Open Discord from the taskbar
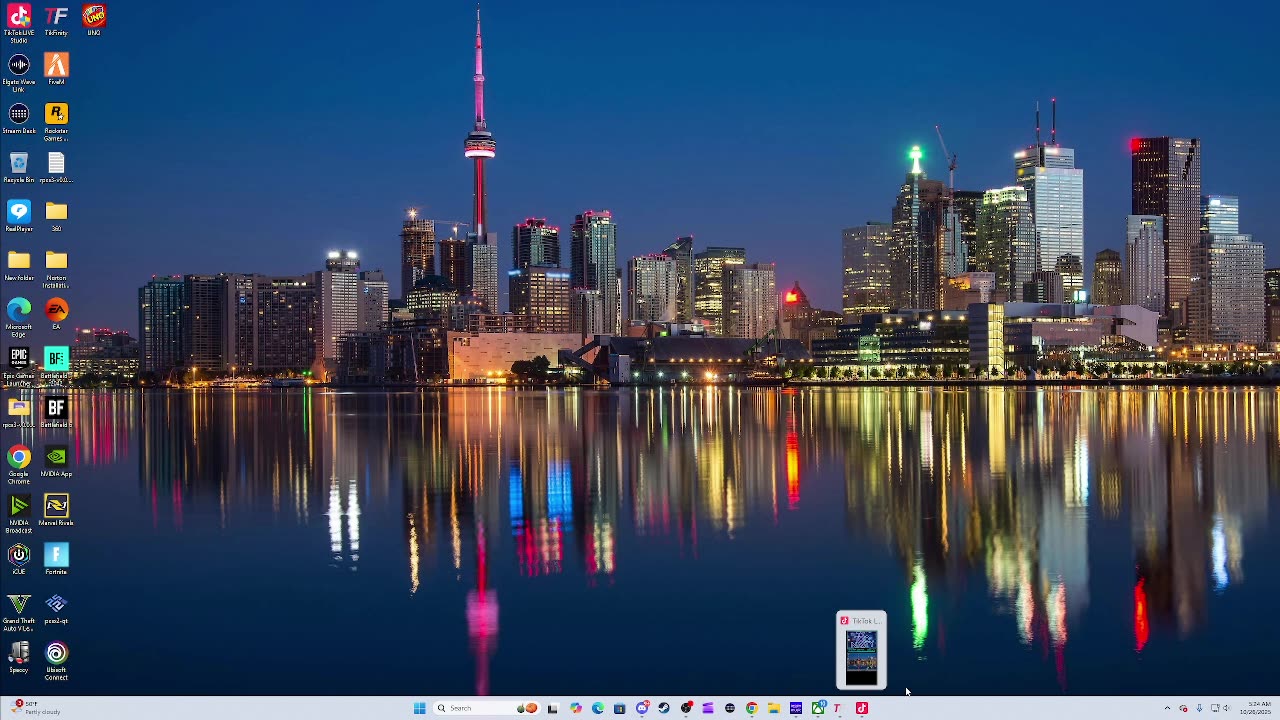This screenshot has height=720, width=1280. tap(642, 708)
